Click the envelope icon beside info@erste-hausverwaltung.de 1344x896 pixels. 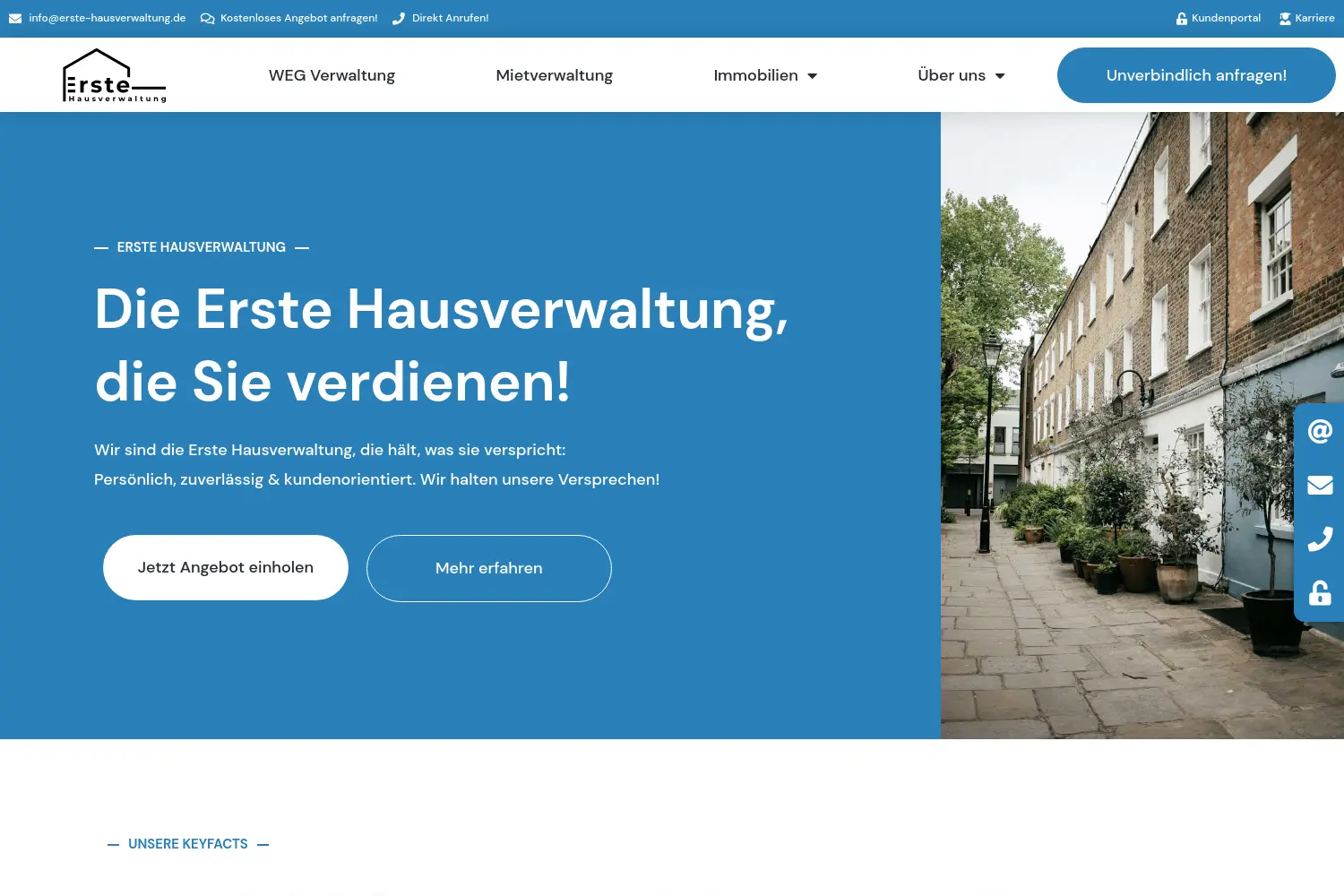15,19
